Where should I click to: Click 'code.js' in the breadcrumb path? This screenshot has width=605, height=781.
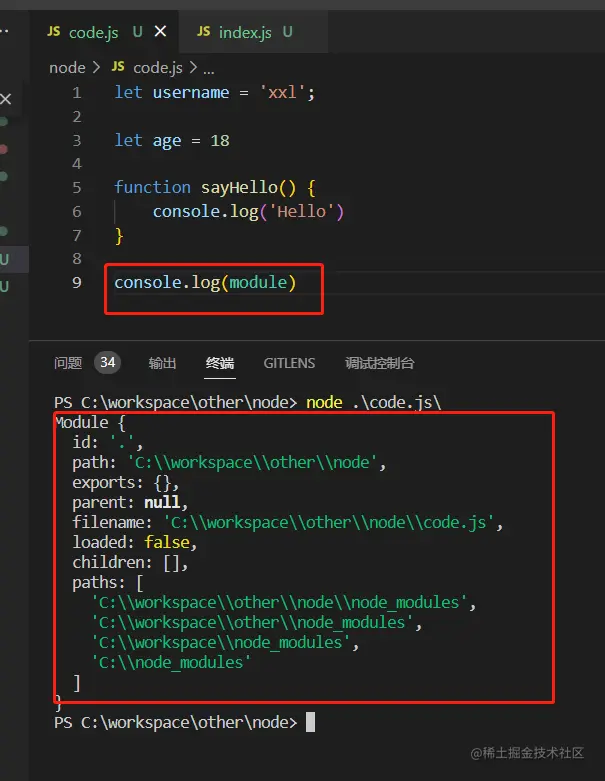[158, 67]
